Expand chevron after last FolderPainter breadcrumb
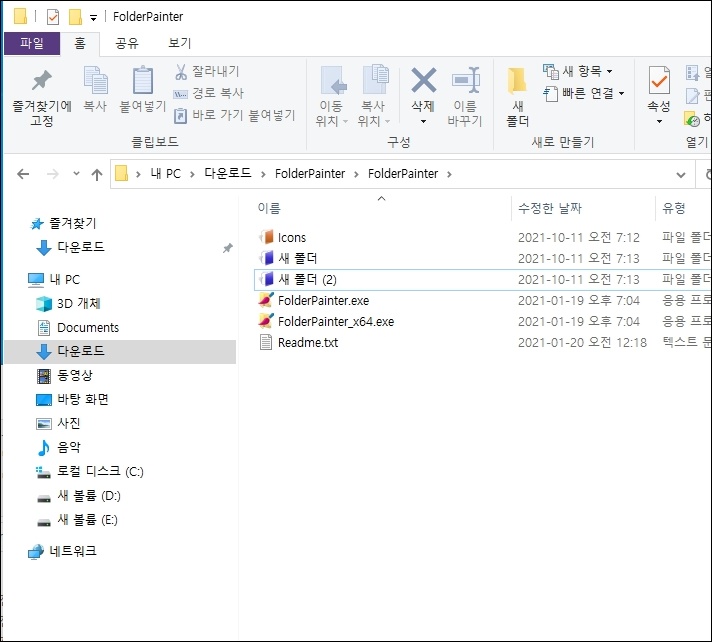The width and height of the screenshot is (712, 642). [x=449, y=174]
